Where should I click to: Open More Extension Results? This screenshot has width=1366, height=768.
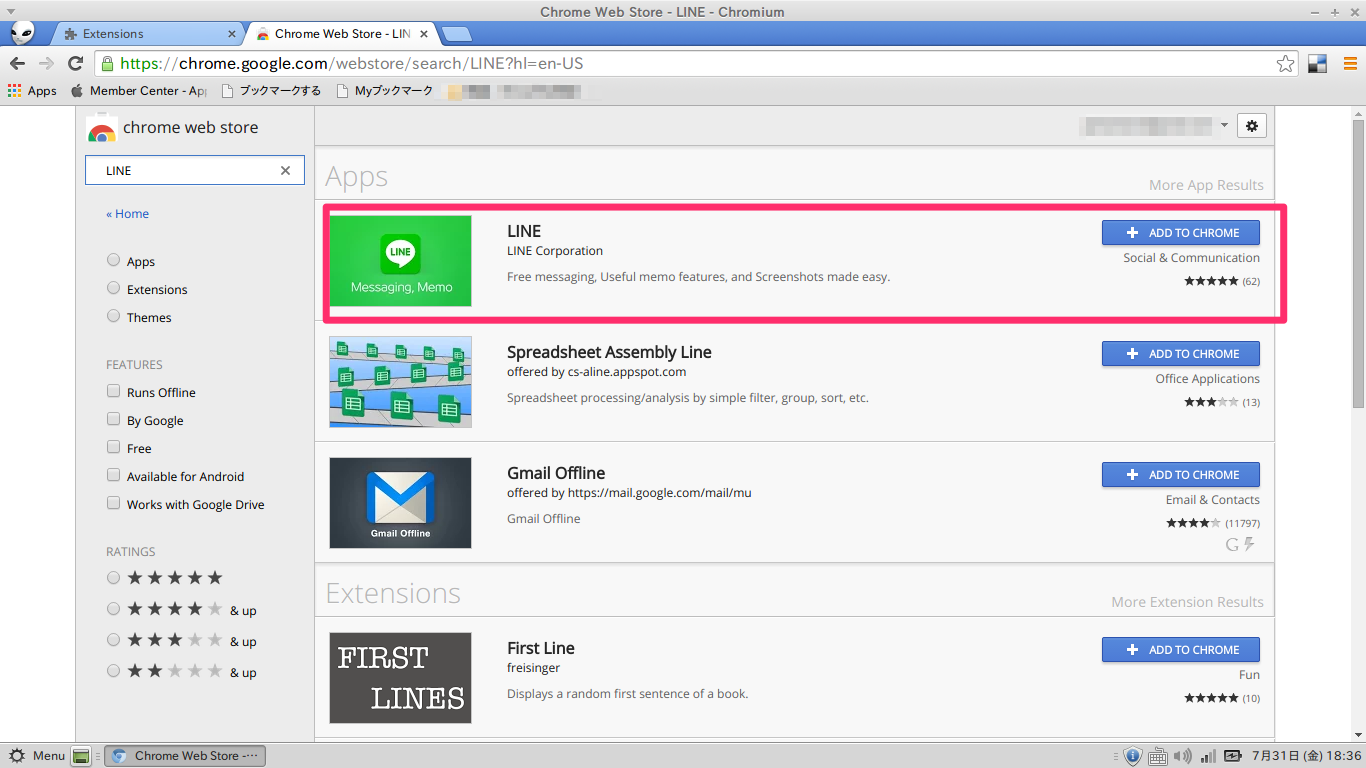tap(1187, 602)
